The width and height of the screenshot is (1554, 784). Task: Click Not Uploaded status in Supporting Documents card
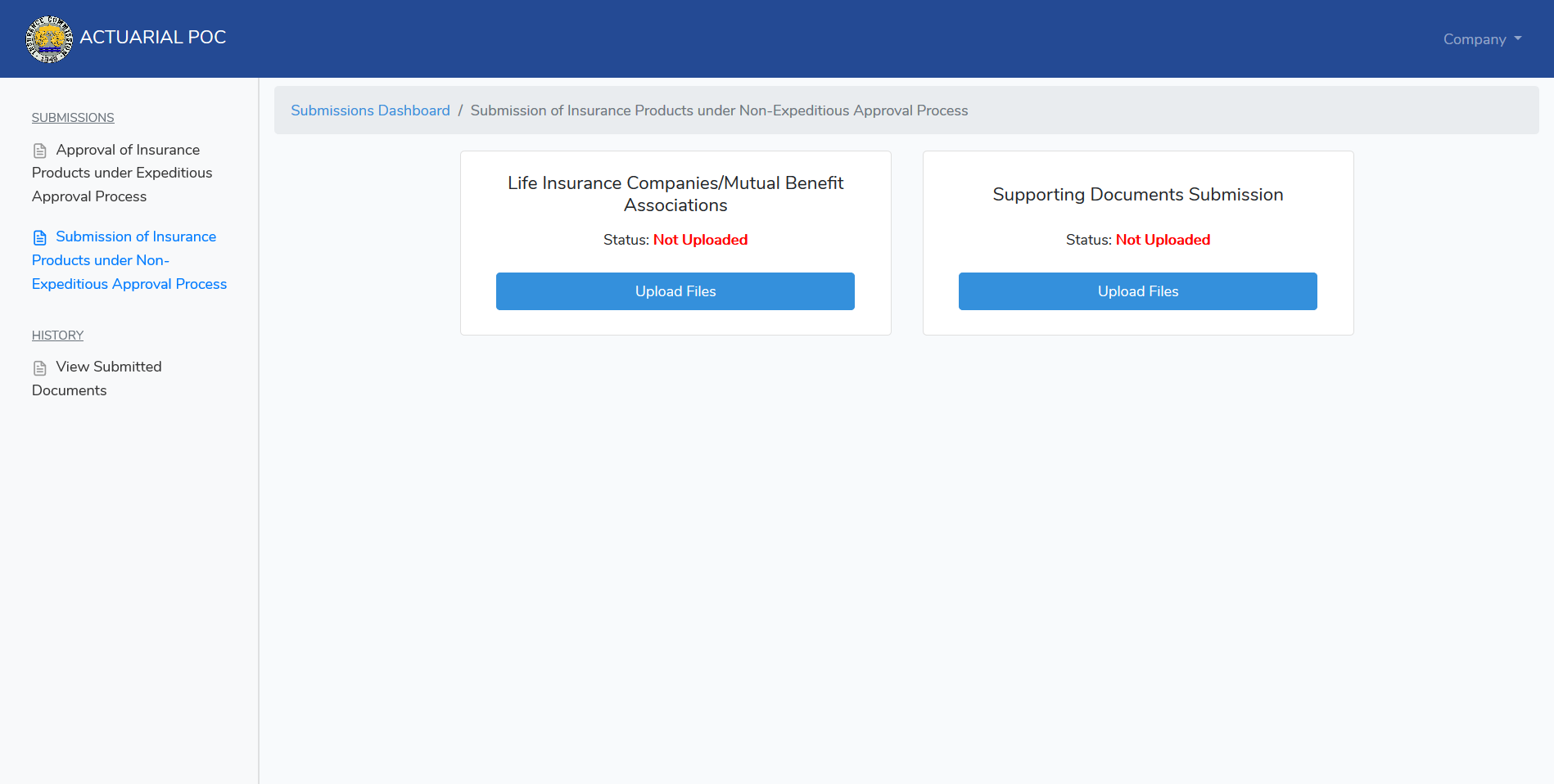pyautogui.click(x=1163, y=240)
